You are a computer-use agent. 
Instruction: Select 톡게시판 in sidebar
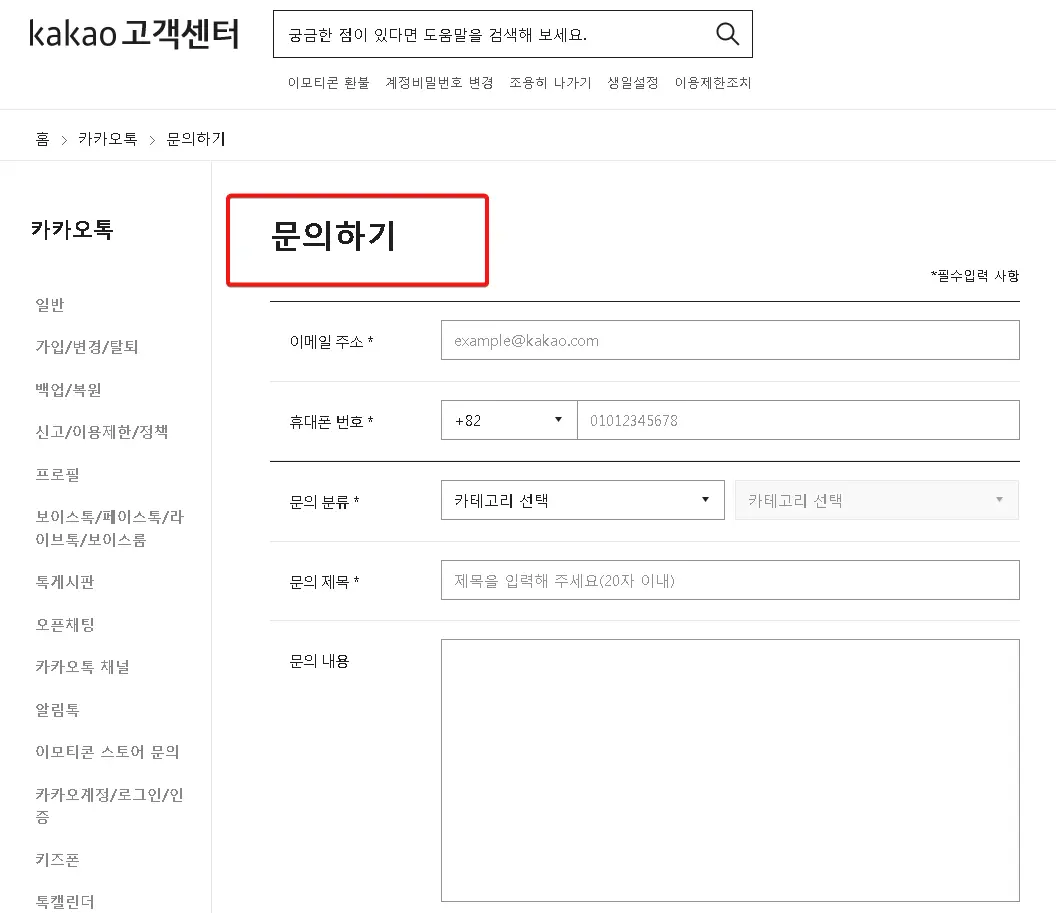pyautogui.click(x=65, y=582)
